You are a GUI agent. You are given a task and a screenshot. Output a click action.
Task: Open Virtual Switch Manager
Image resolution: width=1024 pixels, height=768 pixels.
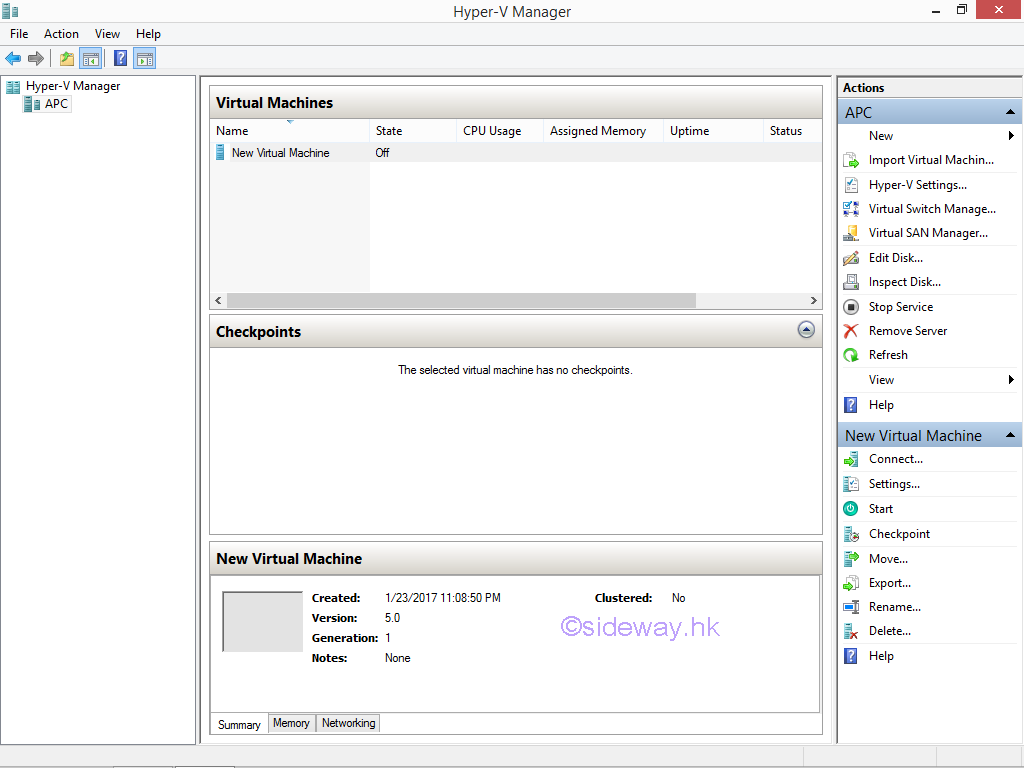click(931, 209)
